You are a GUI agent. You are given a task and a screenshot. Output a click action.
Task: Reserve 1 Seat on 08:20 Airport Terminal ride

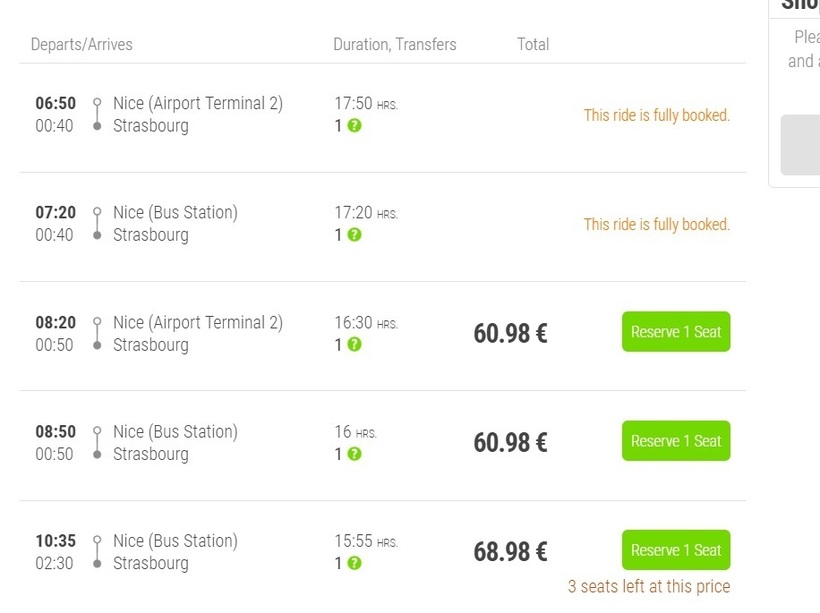coord(676,332)
